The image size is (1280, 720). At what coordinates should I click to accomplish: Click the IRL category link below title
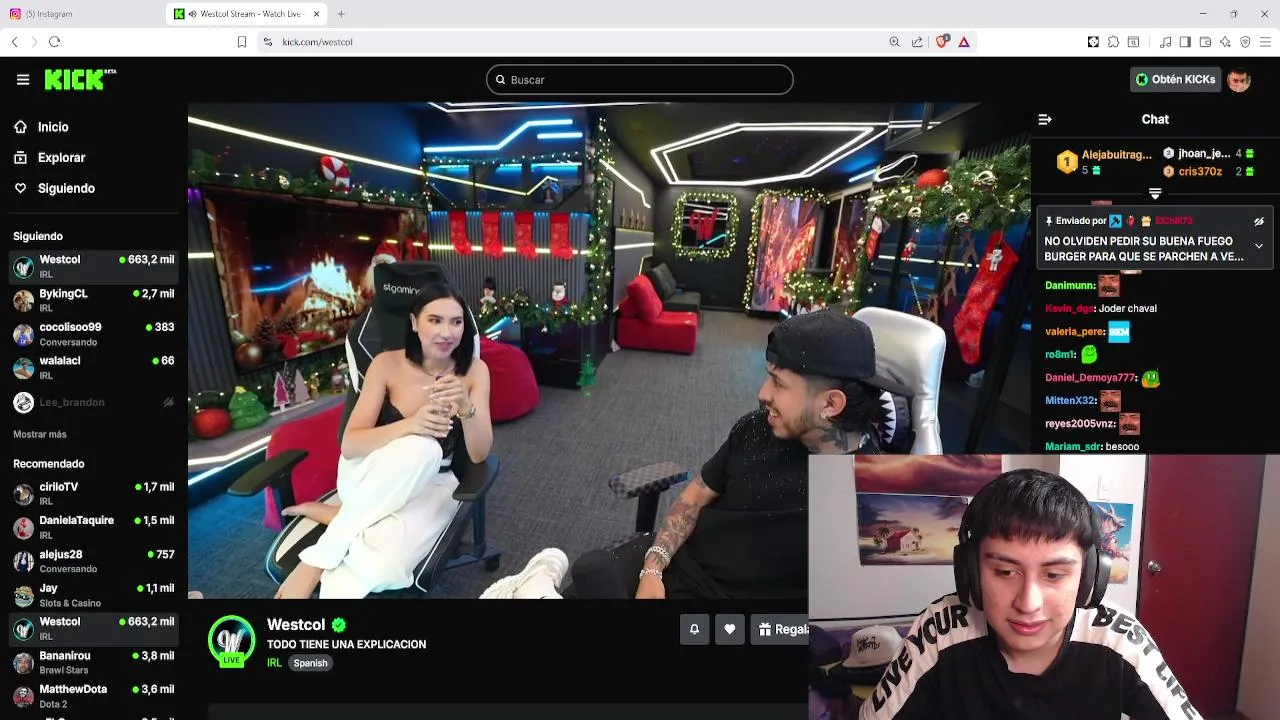click(274, 663)
